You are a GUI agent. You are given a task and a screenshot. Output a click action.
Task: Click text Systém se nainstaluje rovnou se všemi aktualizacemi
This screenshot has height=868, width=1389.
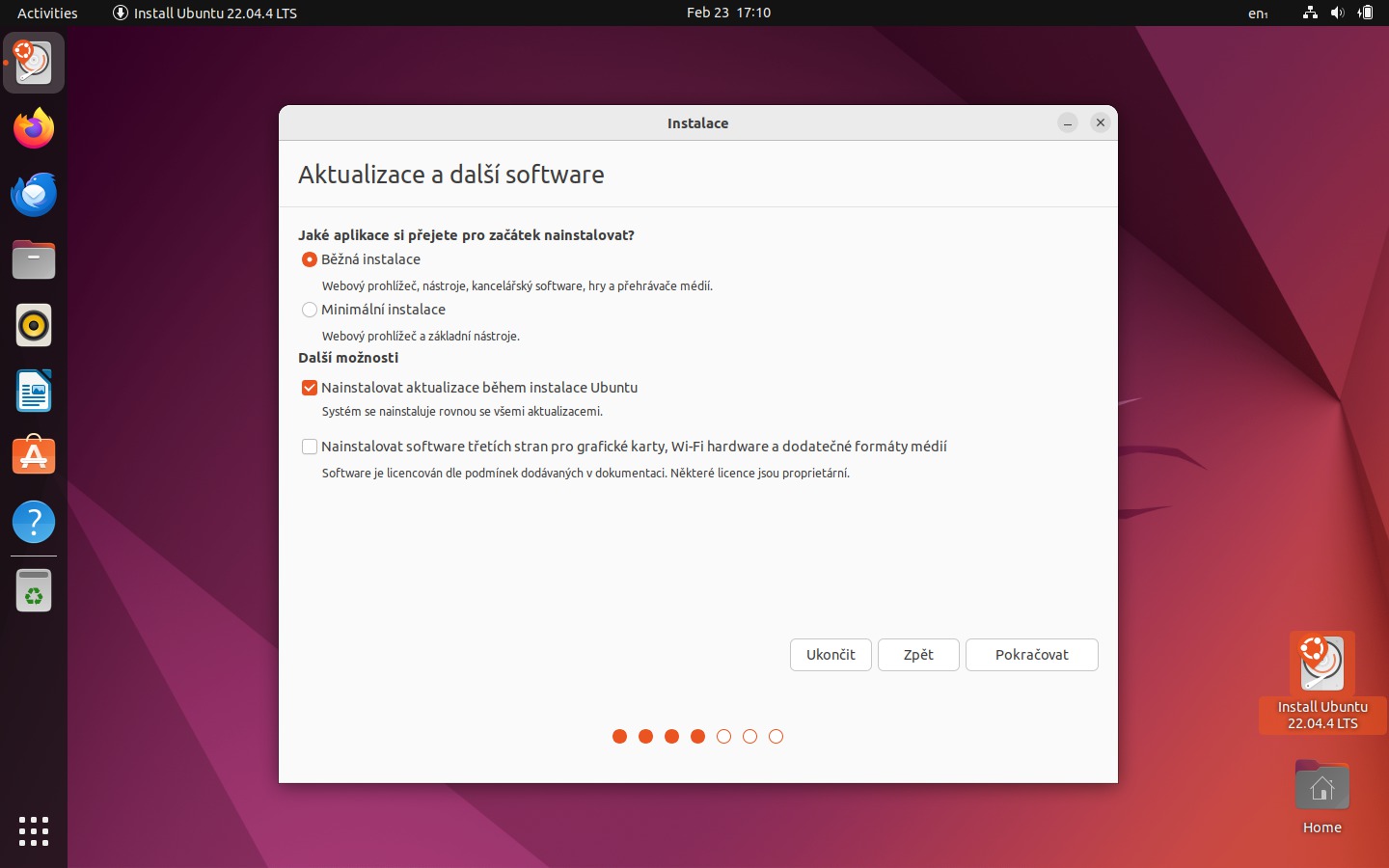point(462,412)
